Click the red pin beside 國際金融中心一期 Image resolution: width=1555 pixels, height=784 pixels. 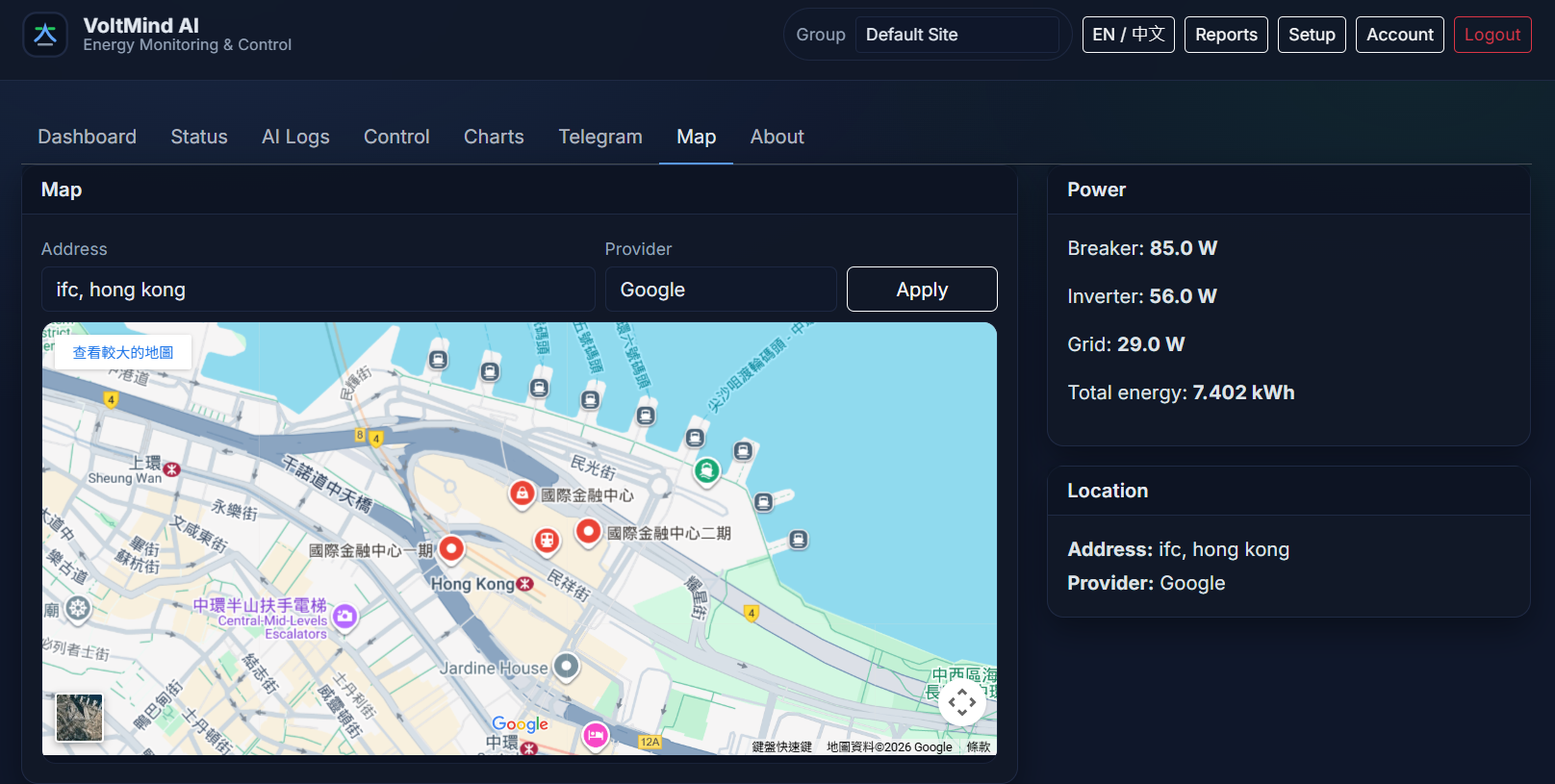coord(451,549)
